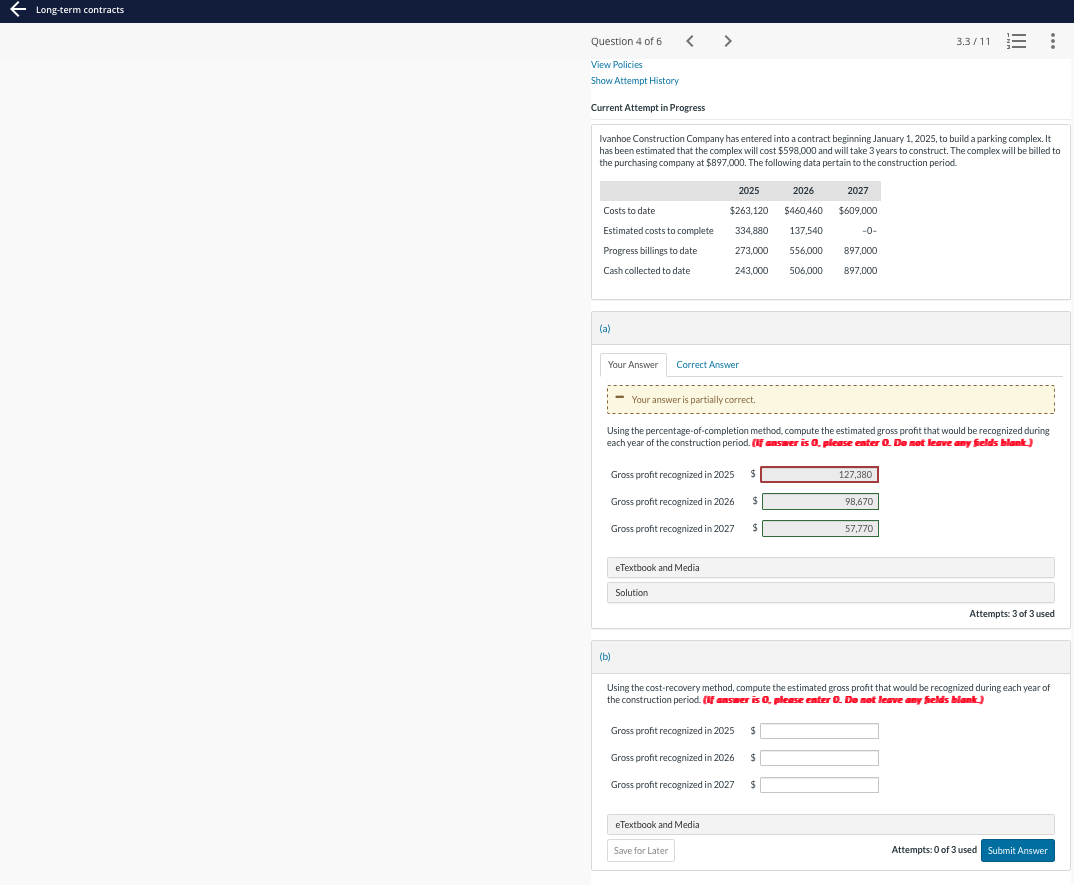The image size is (1074, 885).
Task: Click the 137,540 estimated costs cell
Action: (806, 231)
